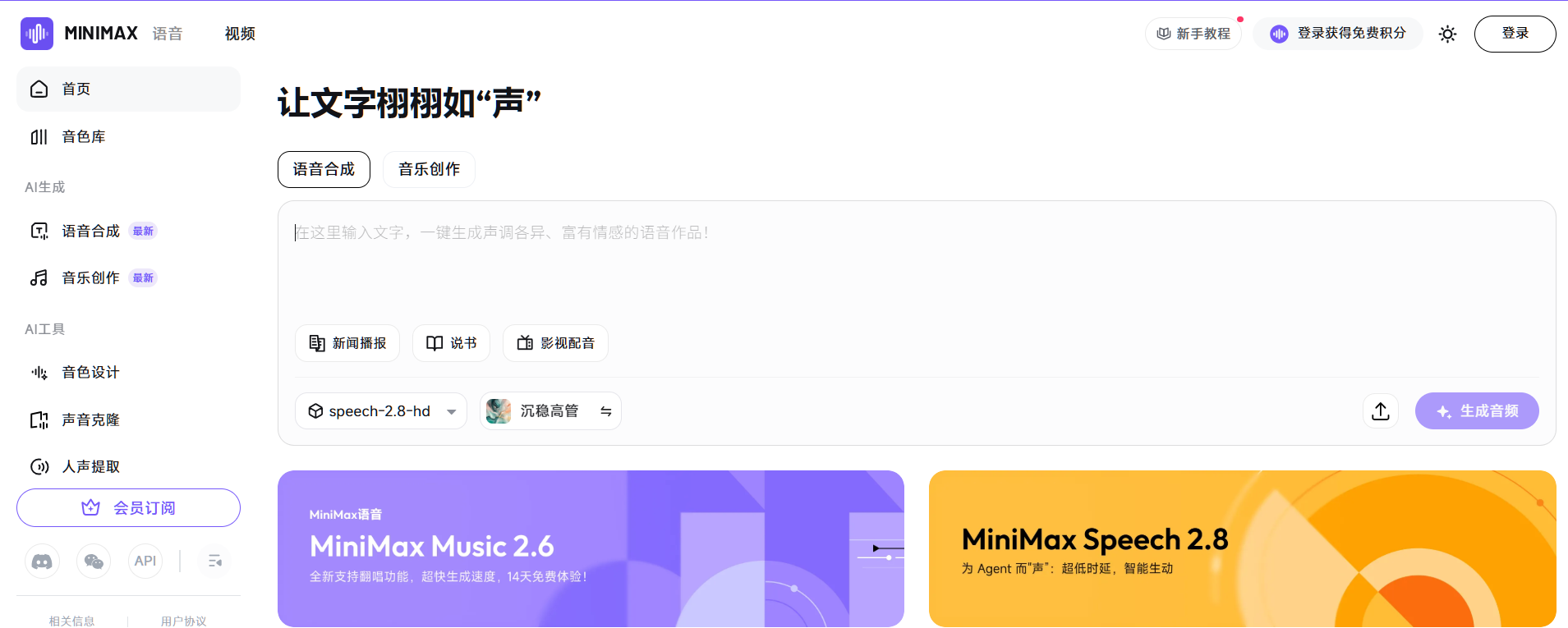Viewport: 1568px width, 628px height.
Task: Click 登录获得免费积分 to earn free credits
Action: [x=1338, y=34]
